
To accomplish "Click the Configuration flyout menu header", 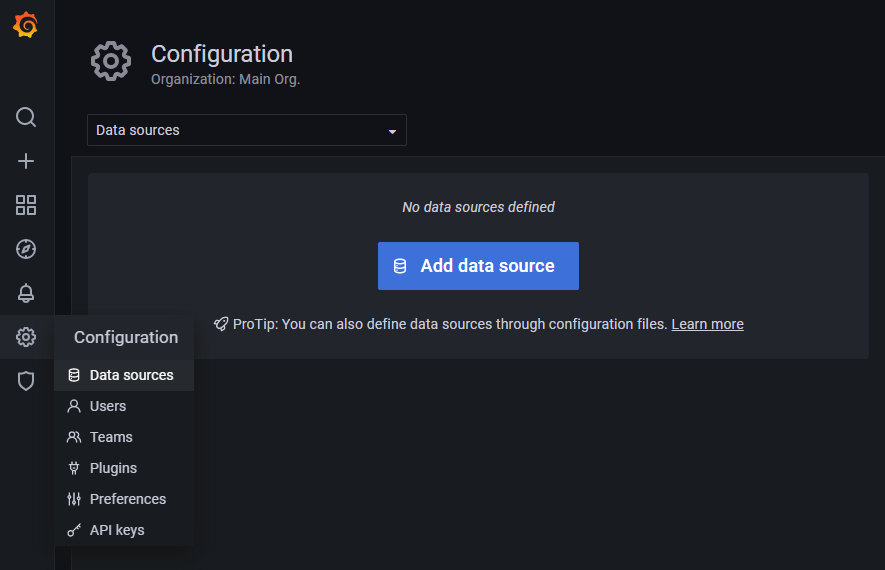I will pos(126,337).
